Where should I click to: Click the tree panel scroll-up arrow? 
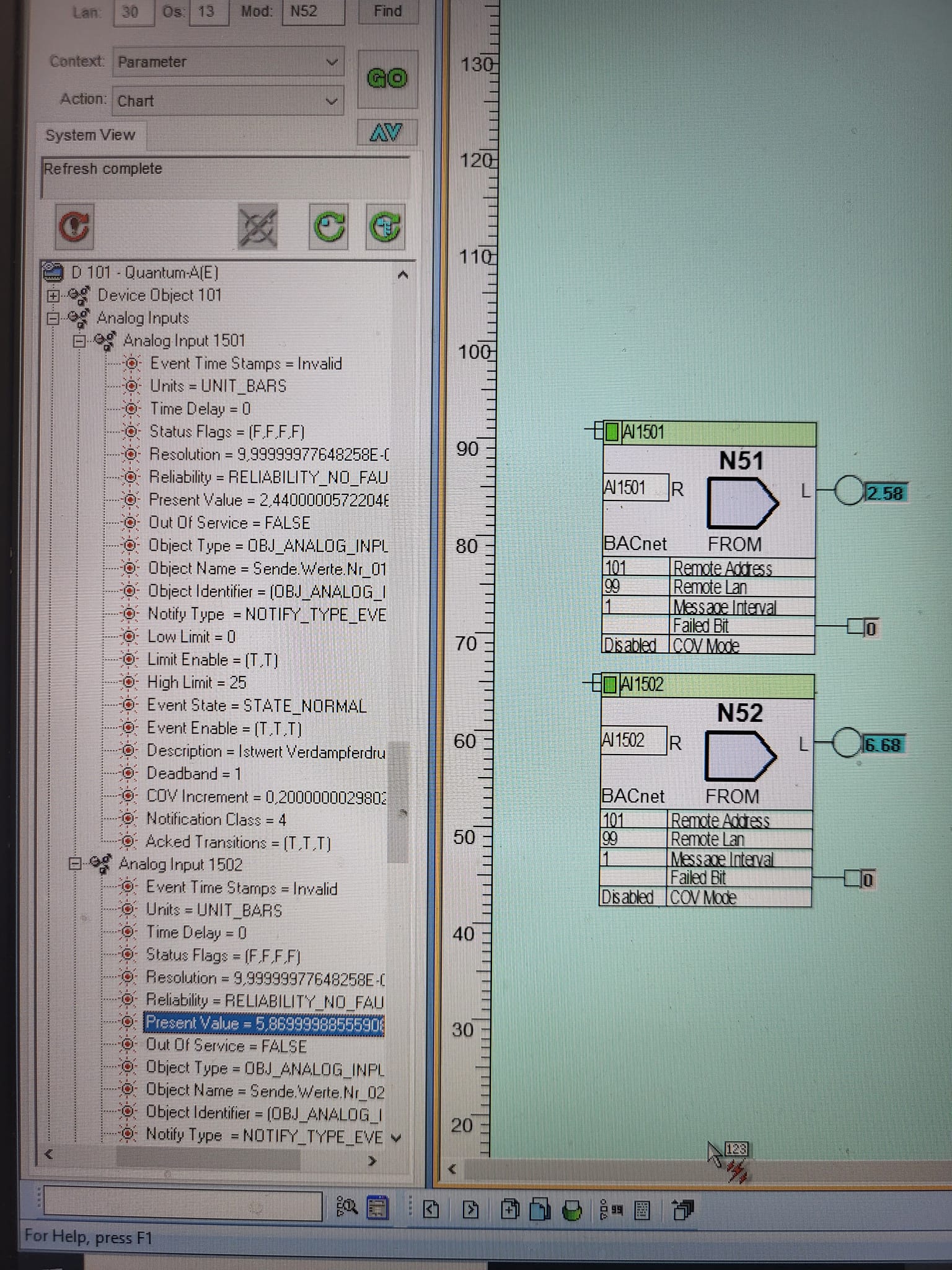[403, 274]
